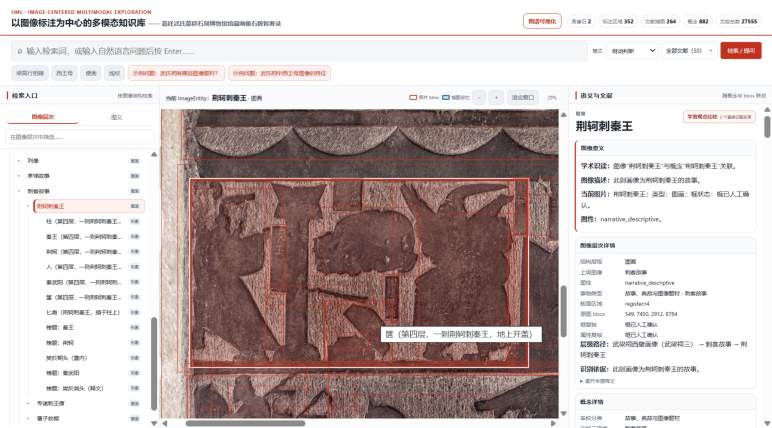This screenshot has height=428, width=772.
Task: Click the image viewer horizontal scrollbar thumb
Action: [x=245, y=423]
